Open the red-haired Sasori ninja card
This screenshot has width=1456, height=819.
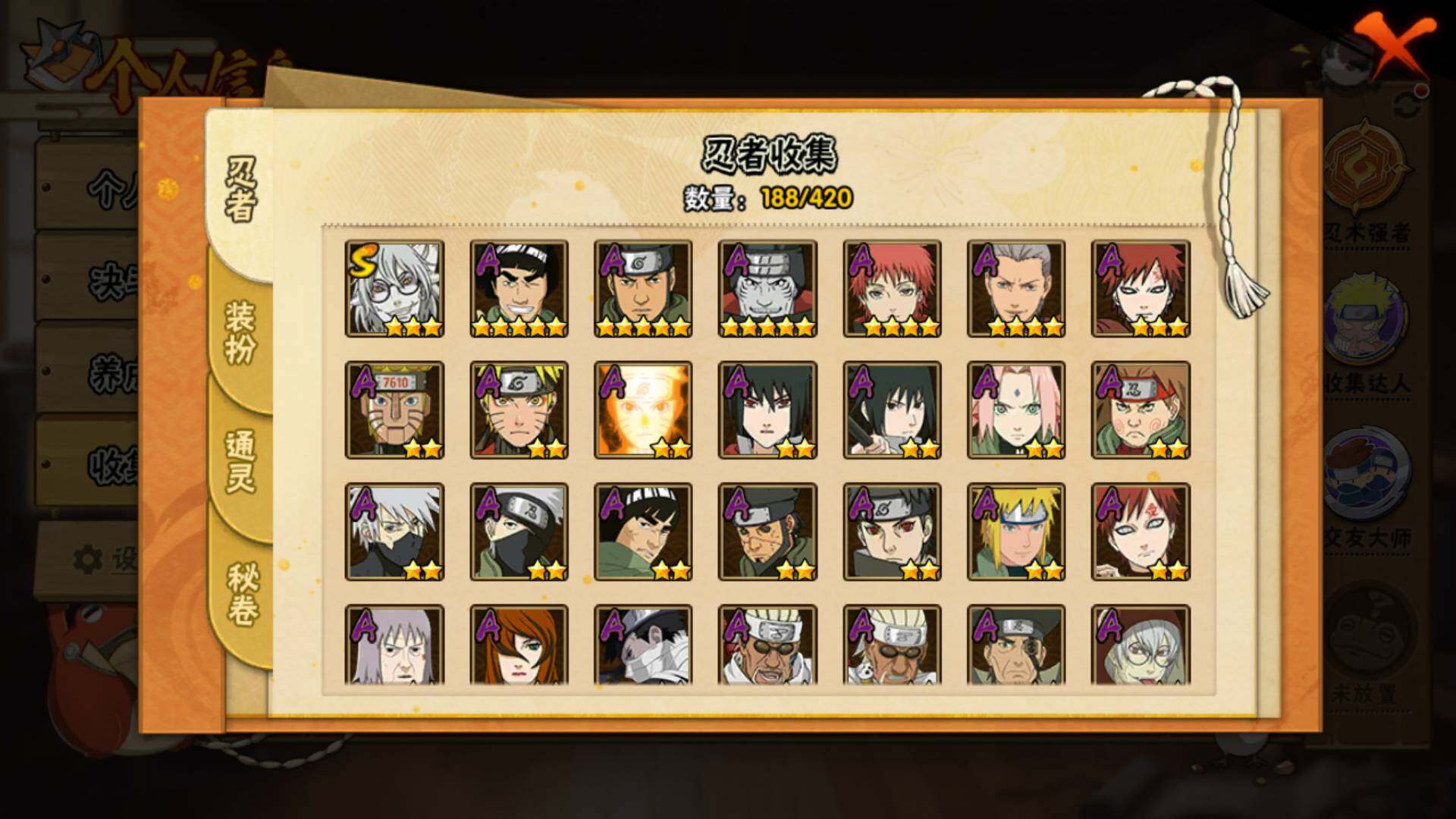(x=892, y=288)
